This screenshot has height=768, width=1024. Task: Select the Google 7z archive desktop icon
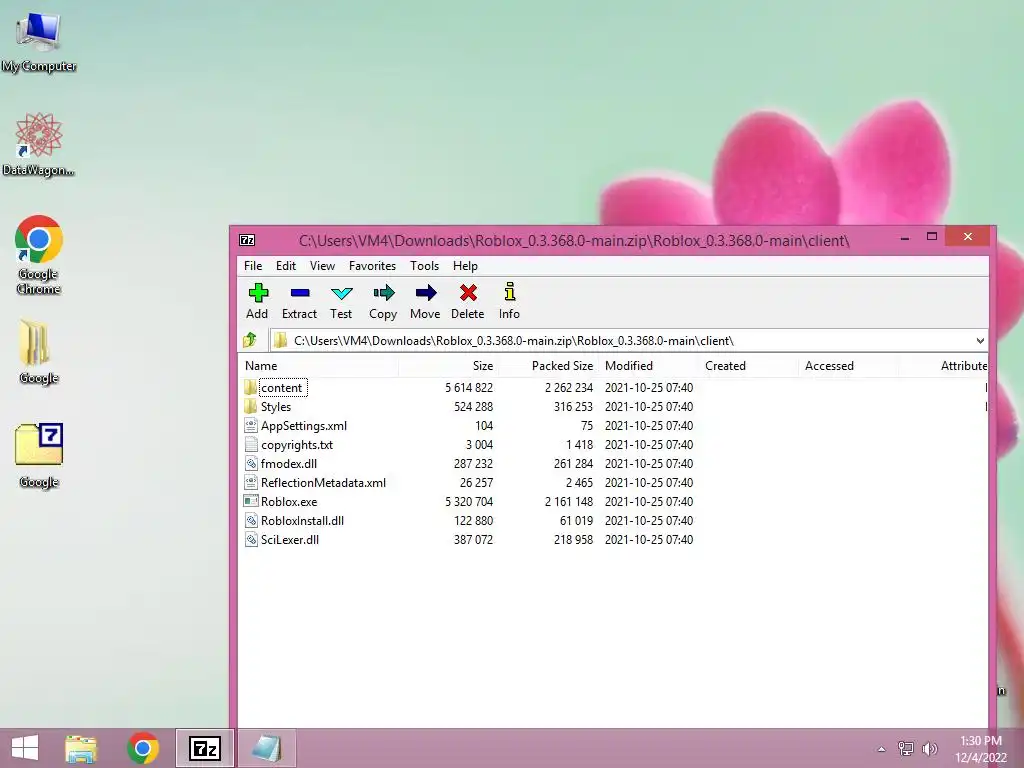pyautogui.click(x=39, y=455)
